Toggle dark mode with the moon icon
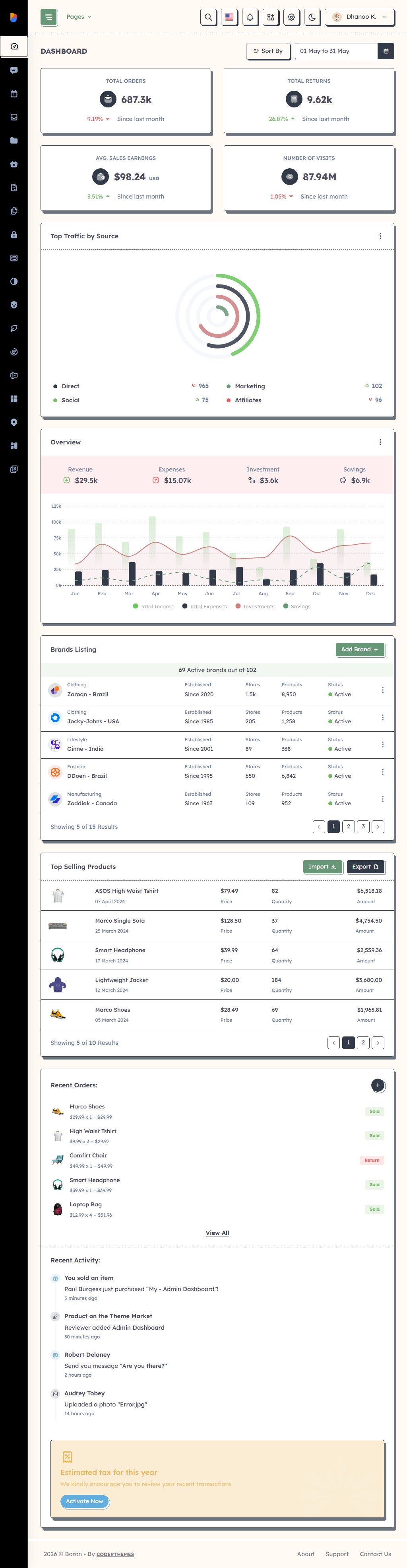The width and height of the screenshot is (407, 1568). pyautogui.click(x=312, y=17)
